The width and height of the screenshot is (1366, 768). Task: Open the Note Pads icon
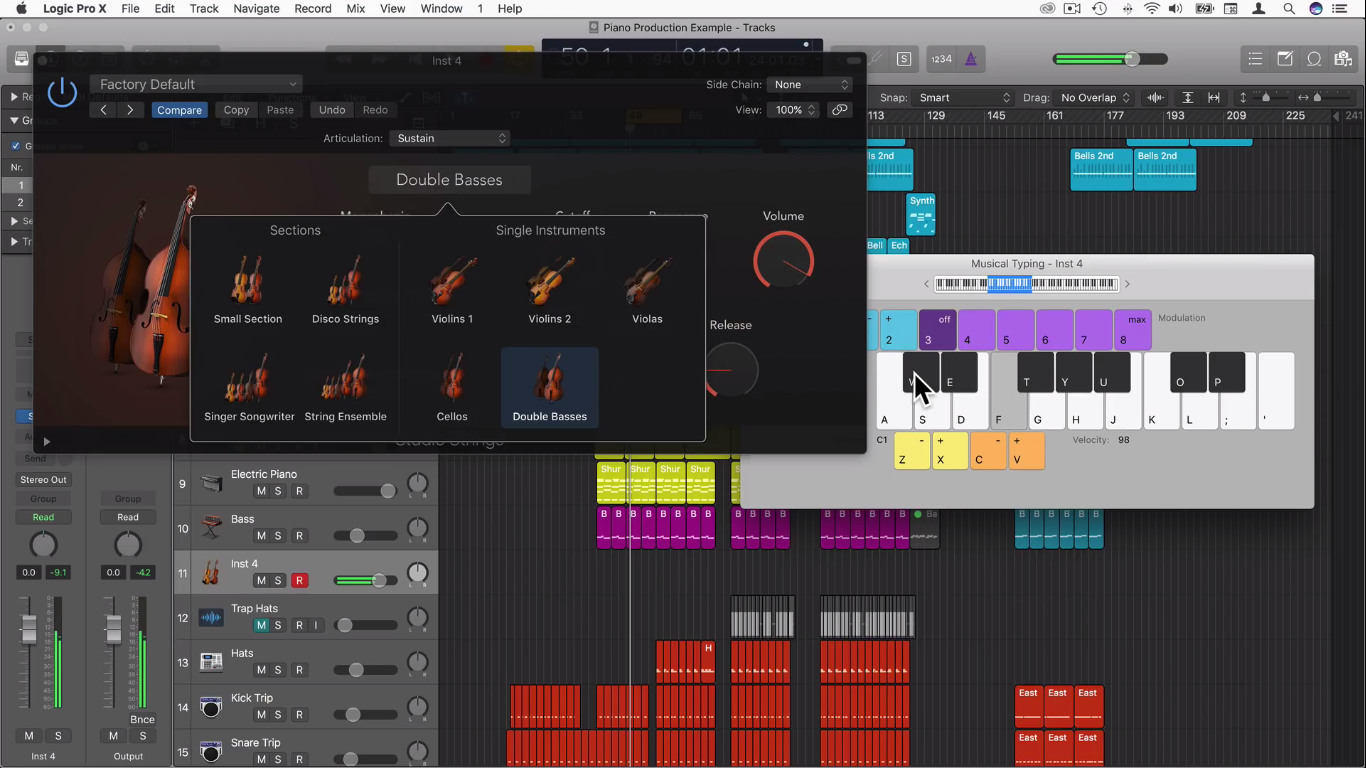(x=1285, y=59)
